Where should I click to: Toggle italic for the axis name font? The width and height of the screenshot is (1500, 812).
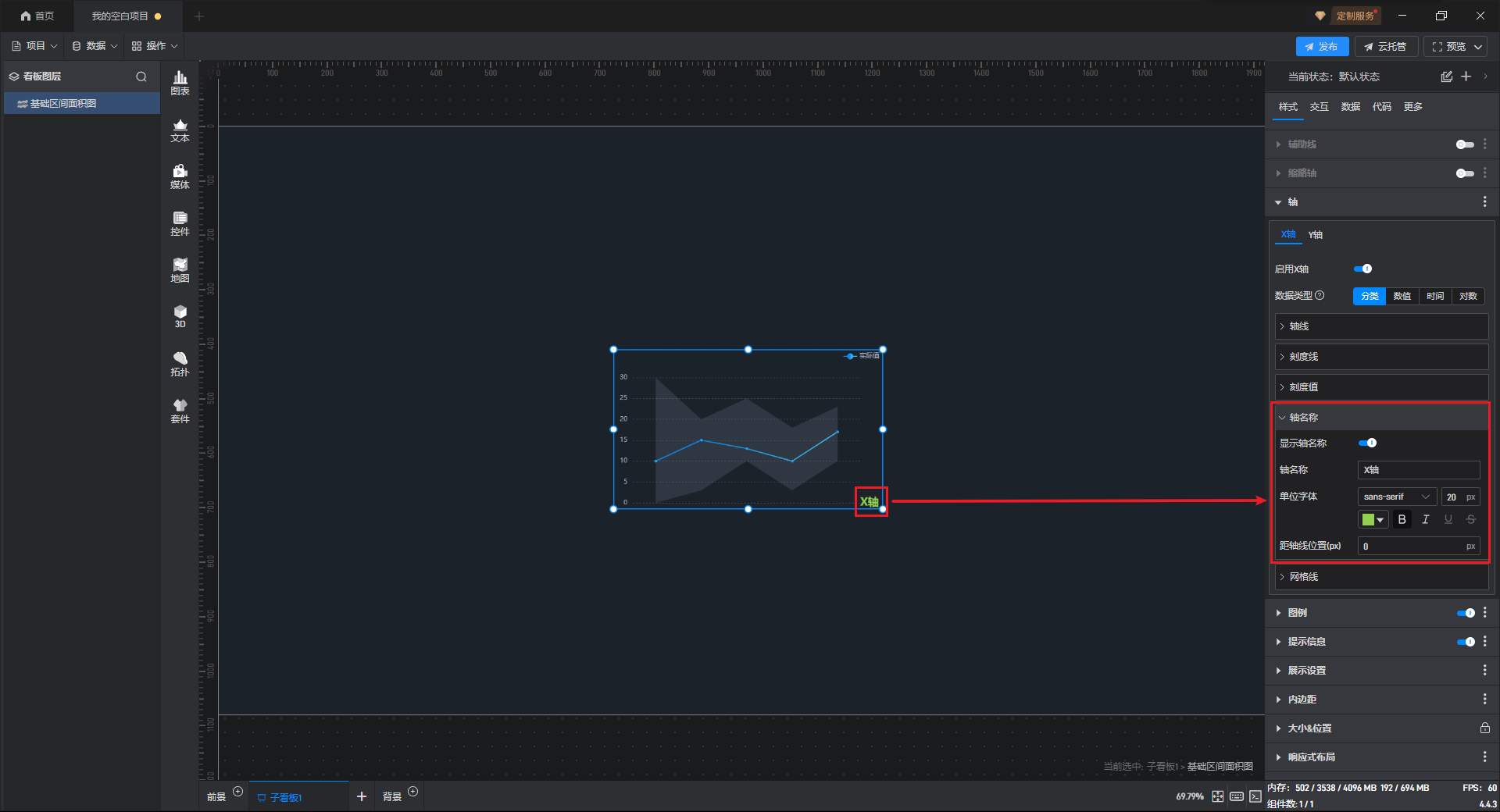coord(1426,519)
